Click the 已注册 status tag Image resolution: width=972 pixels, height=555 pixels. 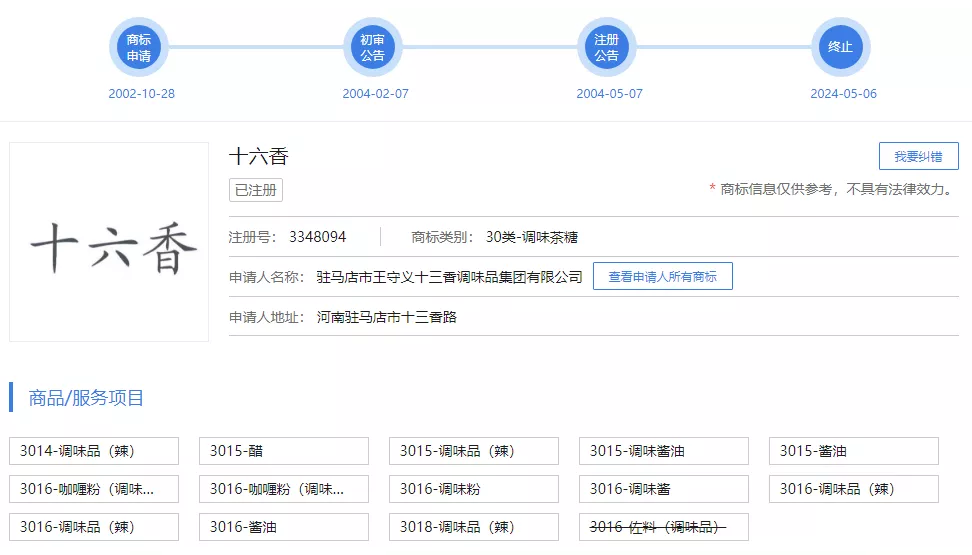(256, 190)
